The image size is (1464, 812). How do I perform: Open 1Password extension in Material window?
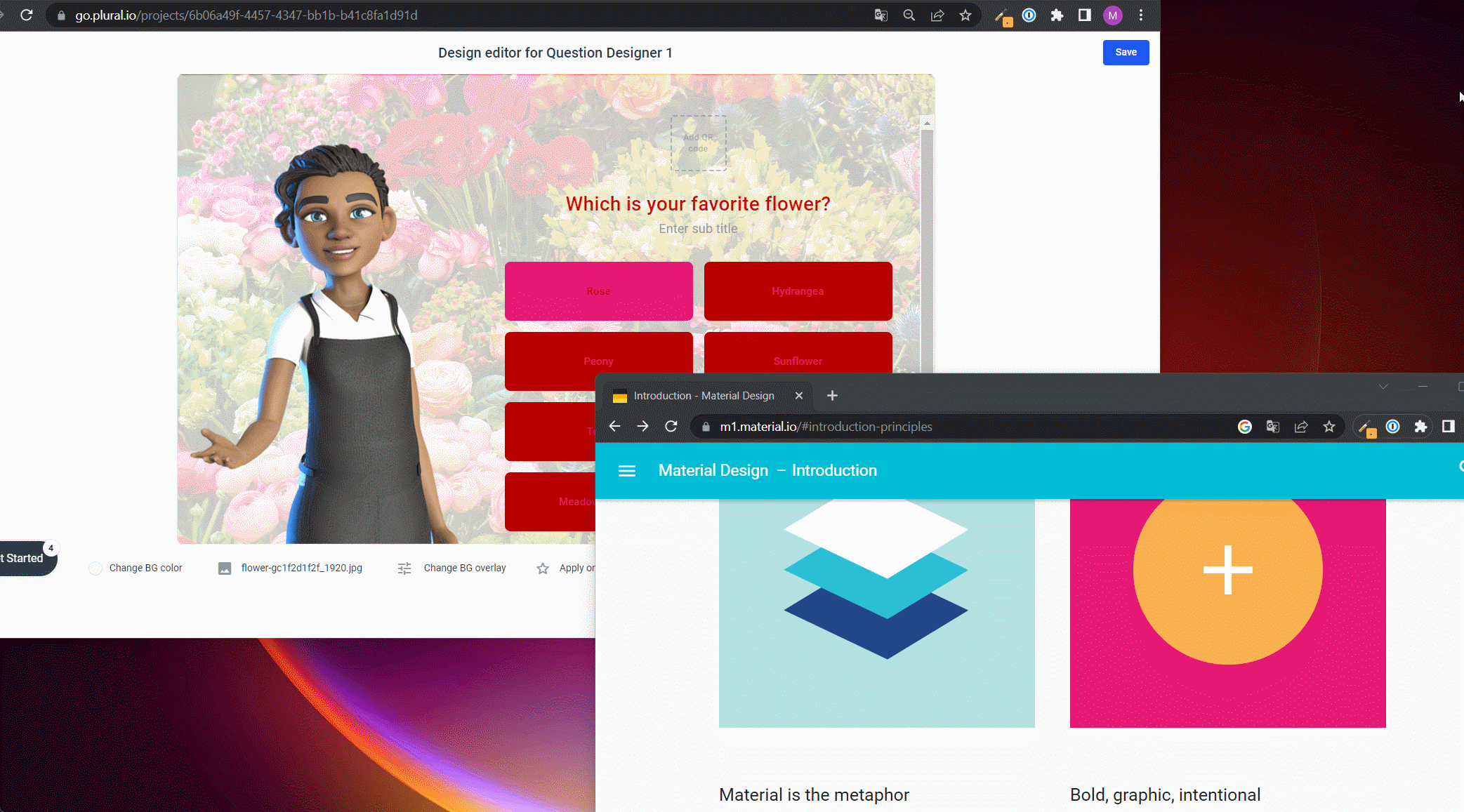1392,427
